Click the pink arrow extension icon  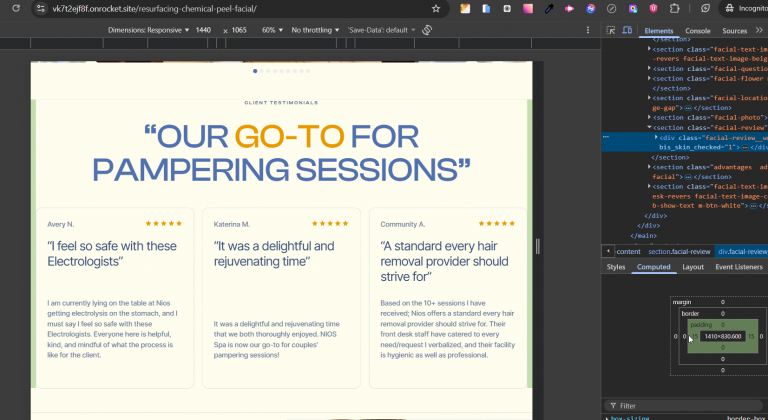[569, 8]
